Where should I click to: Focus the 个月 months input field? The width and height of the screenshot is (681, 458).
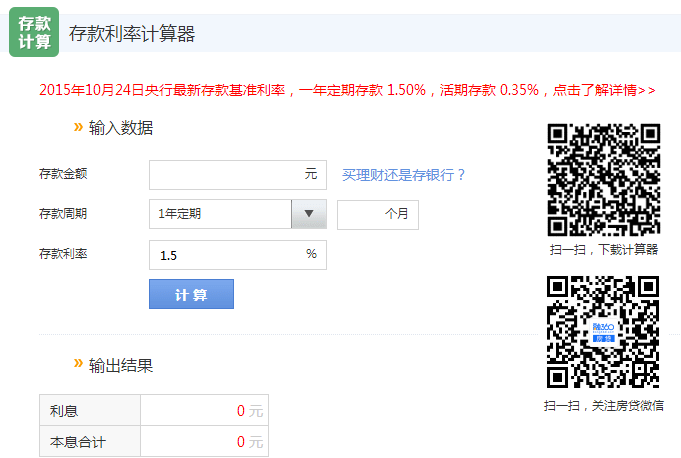click(x=378, y=214)
